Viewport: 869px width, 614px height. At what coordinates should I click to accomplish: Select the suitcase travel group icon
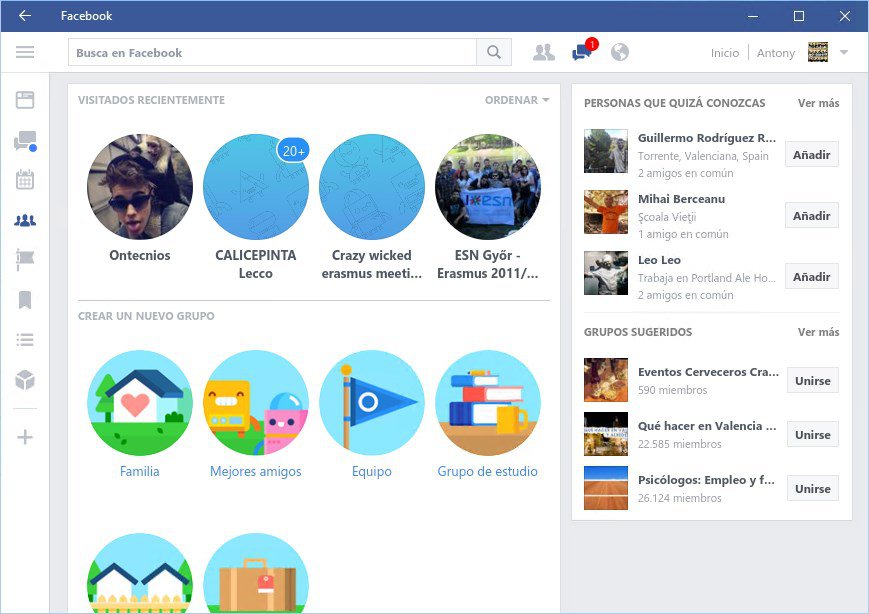pyautogui.click(x=255, y=573)
